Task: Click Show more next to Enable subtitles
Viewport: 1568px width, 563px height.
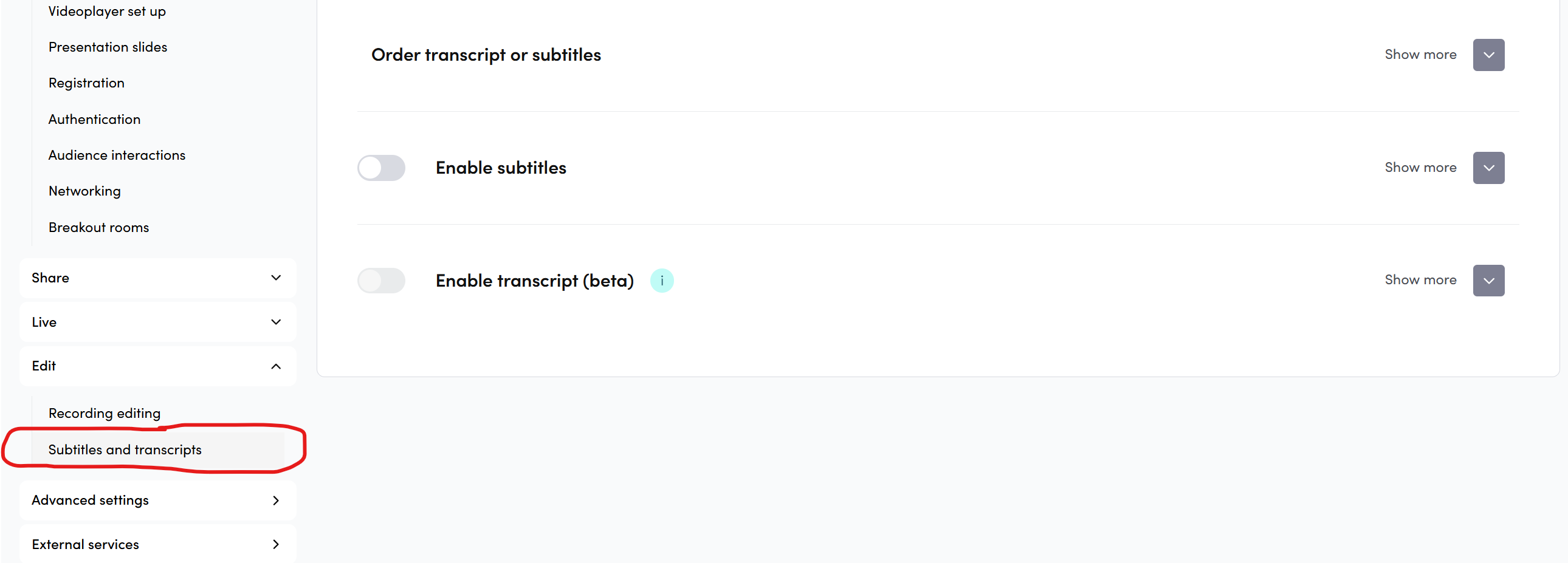Action: (x=1420, y=168)
